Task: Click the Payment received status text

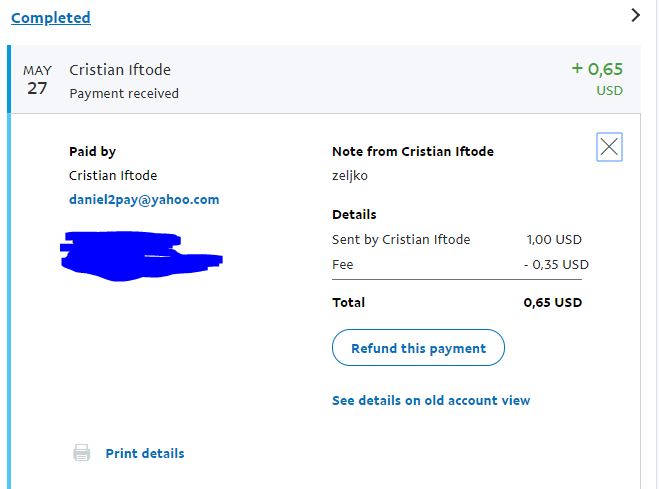Action: click(124, 93)
